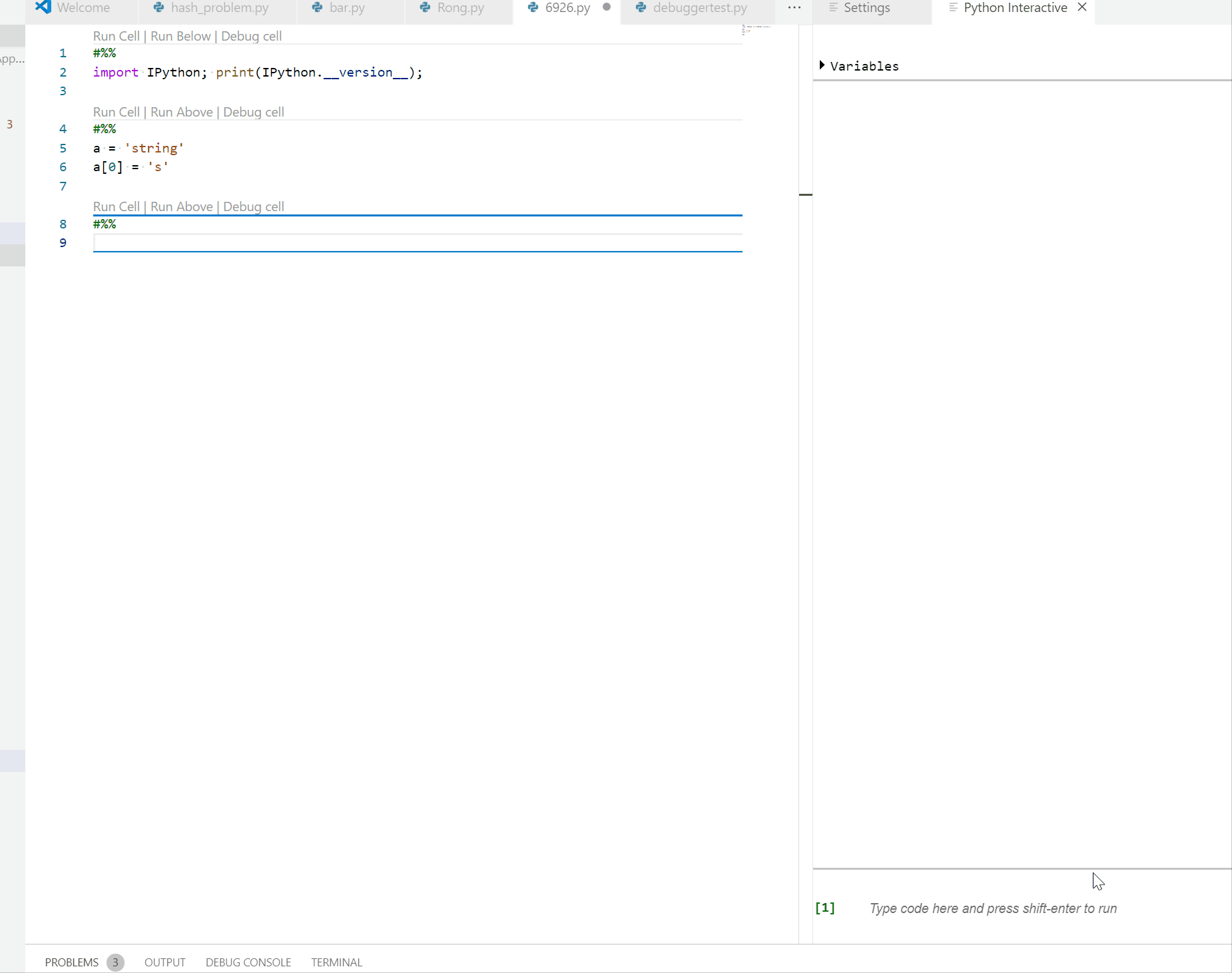
Task: Open the more editor tabs menu
Action: tap(794, 8)
